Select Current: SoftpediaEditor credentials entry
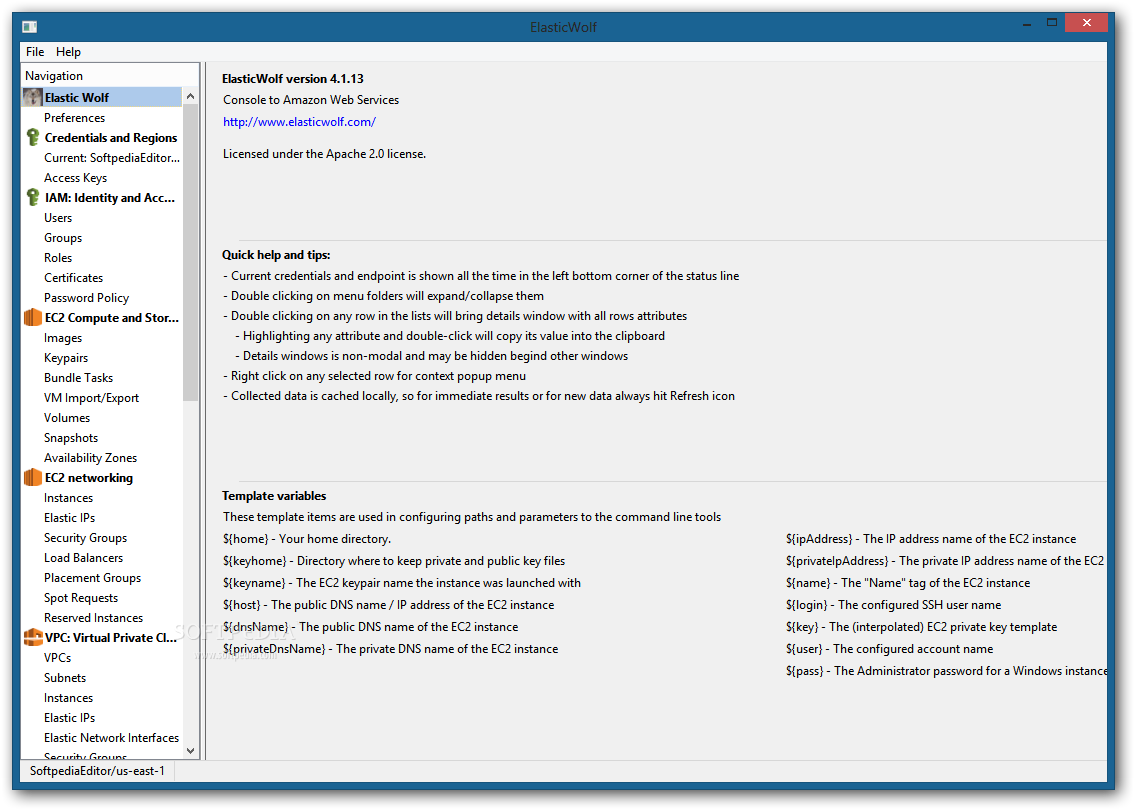Viewport: 1135px width, 810px height. (111, 158)
